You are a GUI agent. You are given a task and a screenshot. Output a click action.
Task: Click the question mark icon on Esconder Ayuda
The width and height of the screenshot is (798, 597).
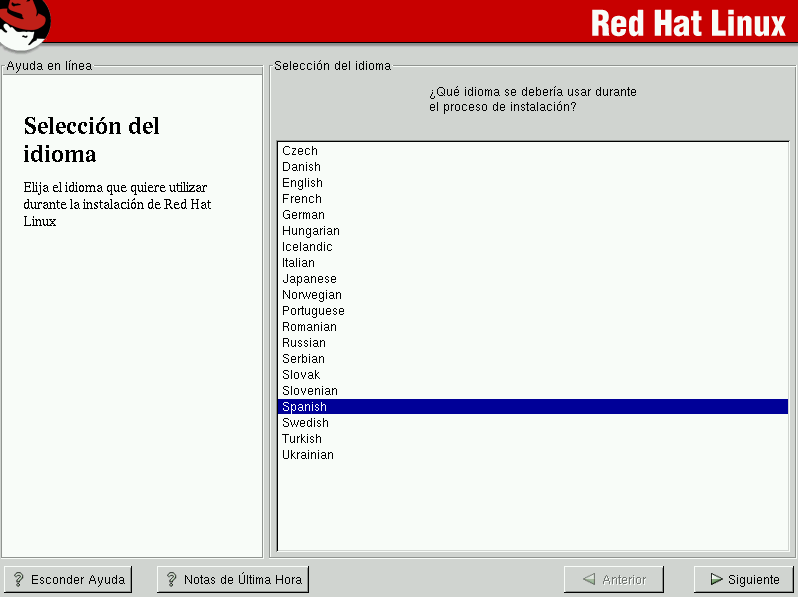18,579
